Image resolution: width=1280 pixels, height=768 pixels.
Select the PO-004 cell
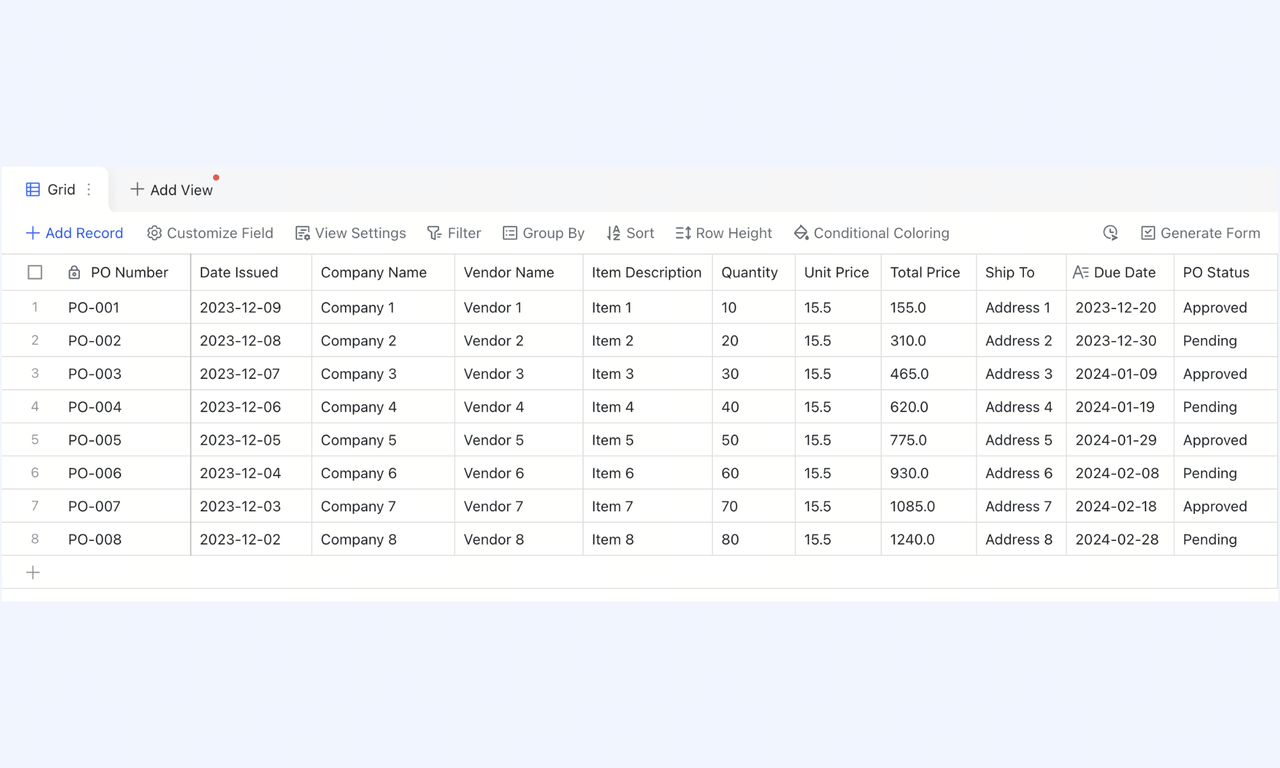[124, 407]
